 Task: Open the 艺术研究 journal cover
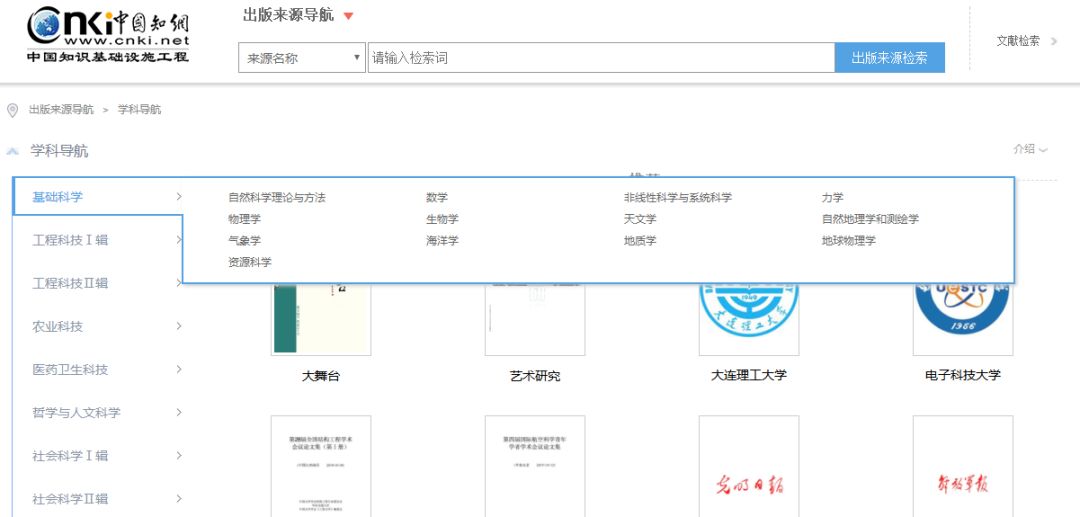point(535,319)
